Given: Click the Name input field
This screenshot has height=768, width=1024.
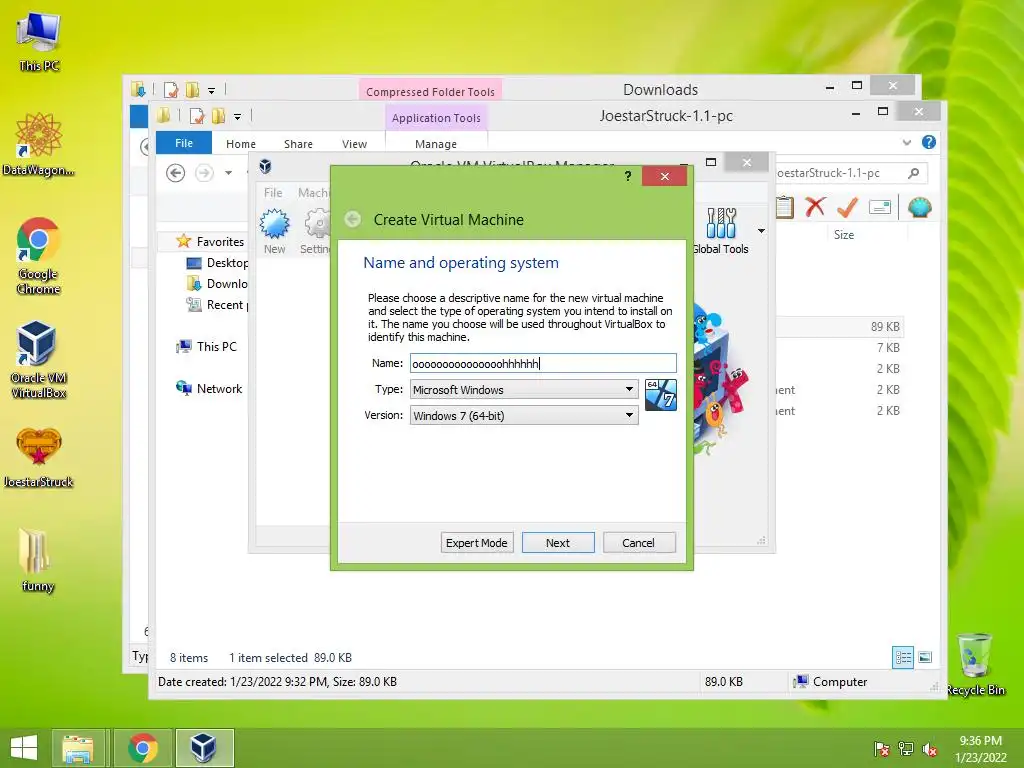Looking at the screenshot, I should pyautogui.click(x=543, y=363).
